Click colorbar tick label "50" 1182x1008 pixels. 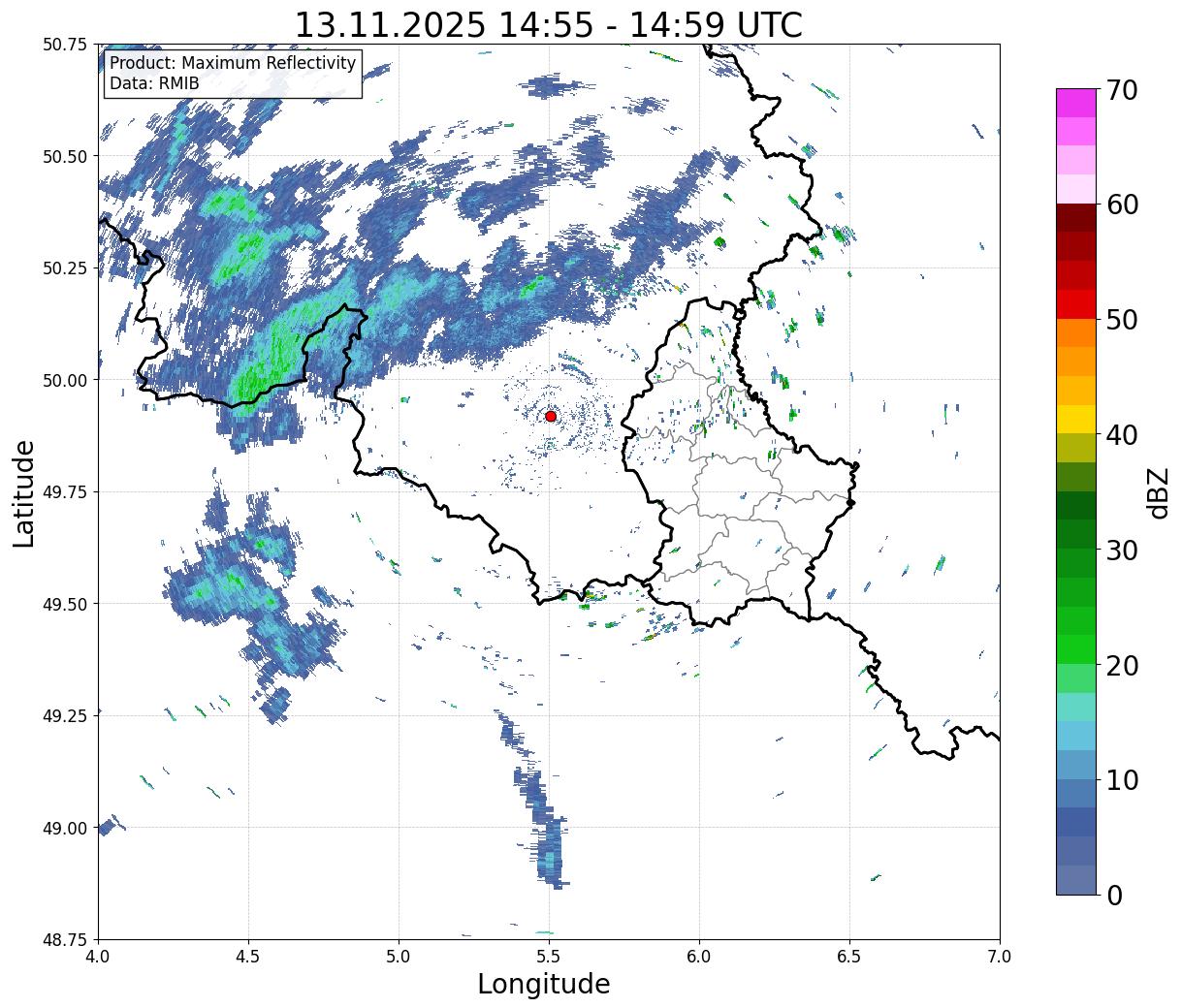[x=1122, y=320]
